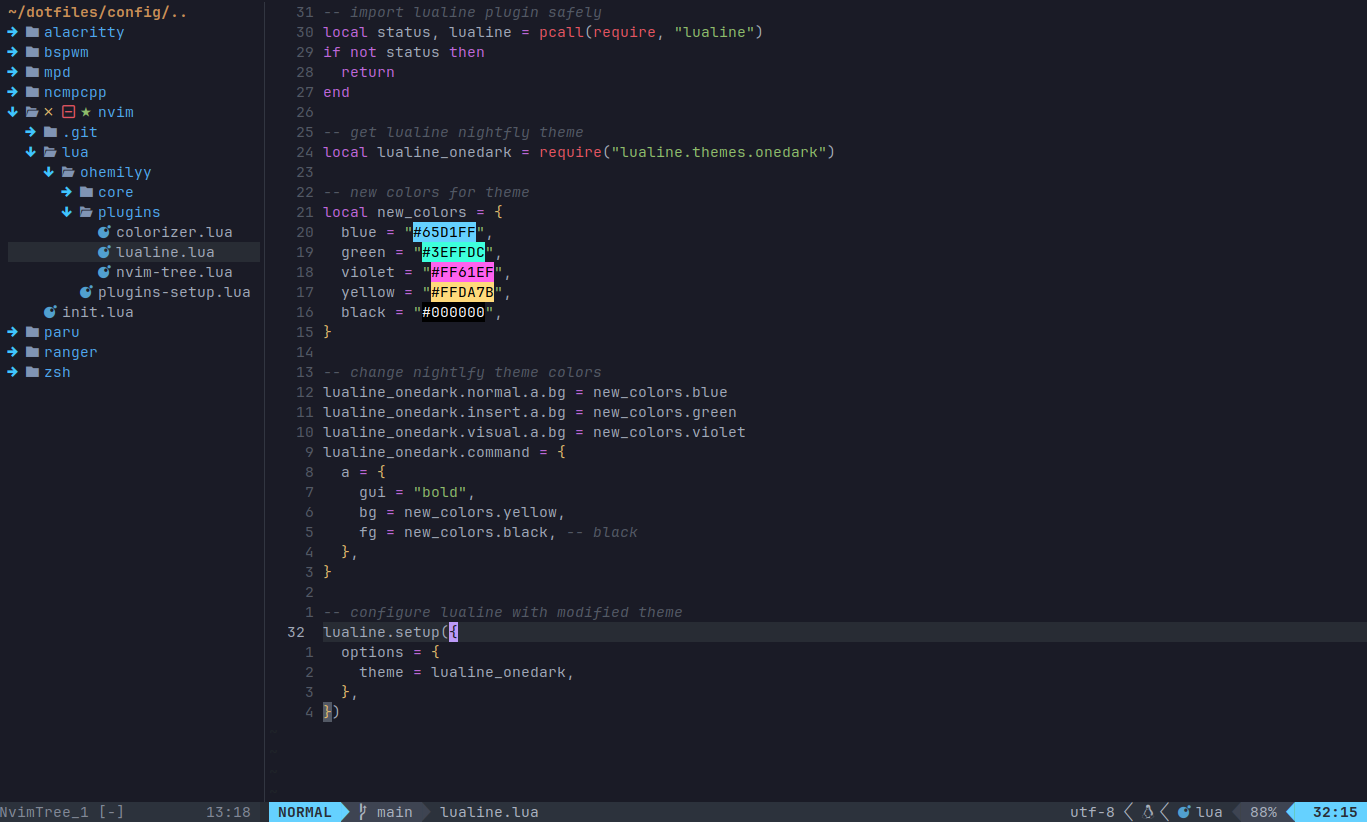Screen dimensions: 1367x822
Task: Click the 32:15 cursor position indicator
Action: coord(1335,812)
